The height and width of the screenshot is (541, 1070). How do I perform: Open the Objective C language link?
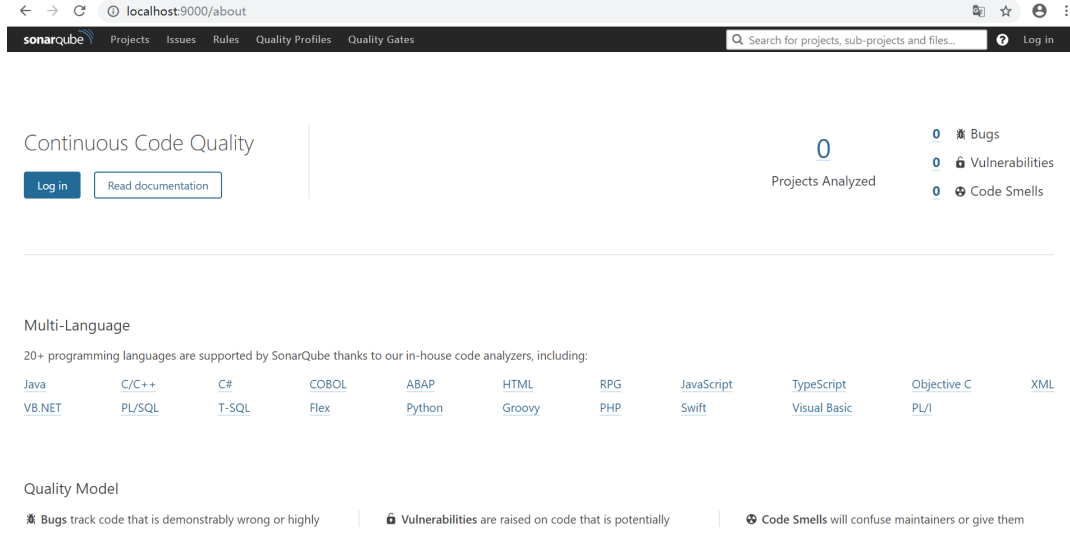[941, 385]
